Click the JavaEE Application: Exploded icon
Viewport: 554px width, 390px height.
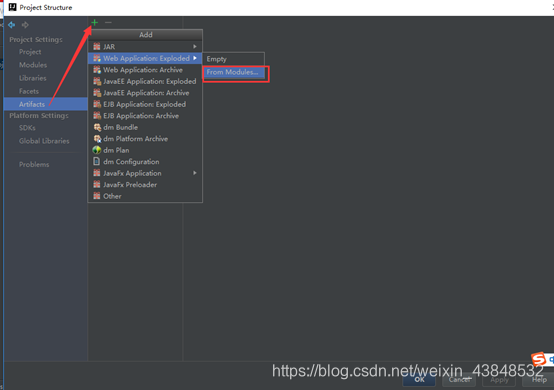[97, 81]
